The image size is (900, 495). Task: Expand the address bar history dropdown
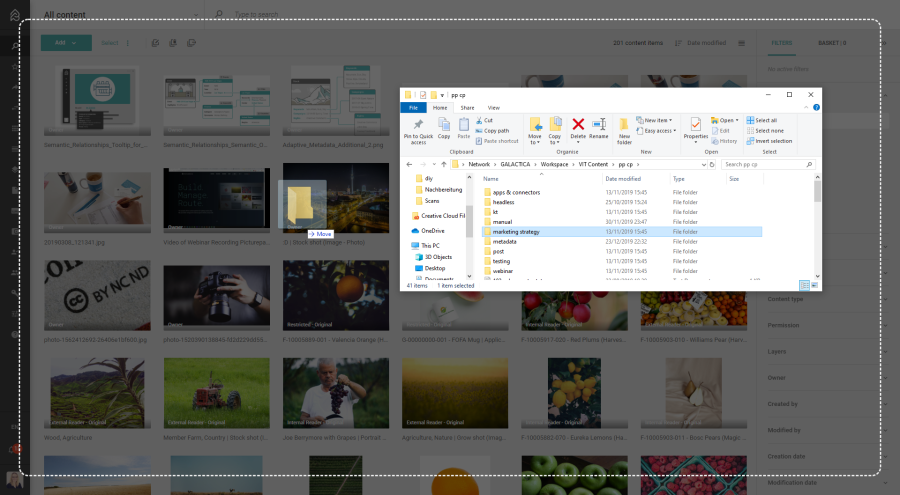click(704, 164)
